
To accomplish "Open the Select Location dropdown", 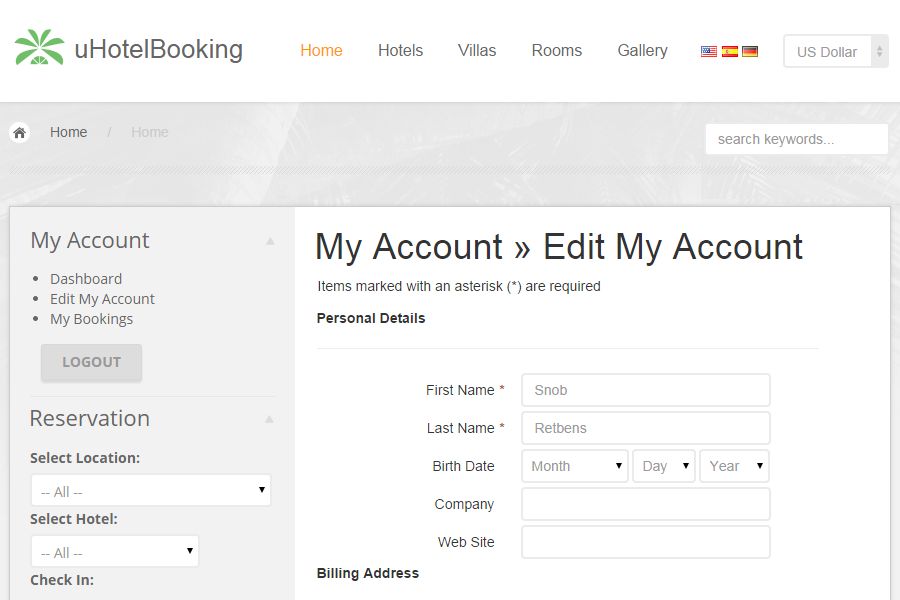I will point(150,491).
